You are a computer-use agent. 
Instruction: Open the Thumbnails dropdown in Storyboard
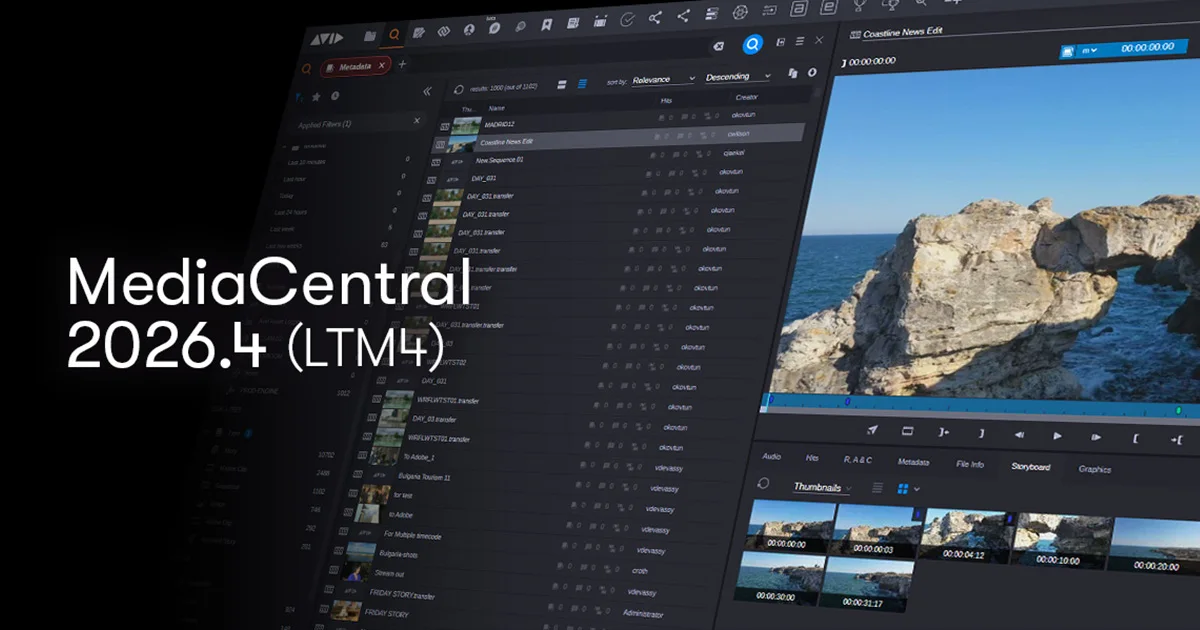[x=822, y=487]
